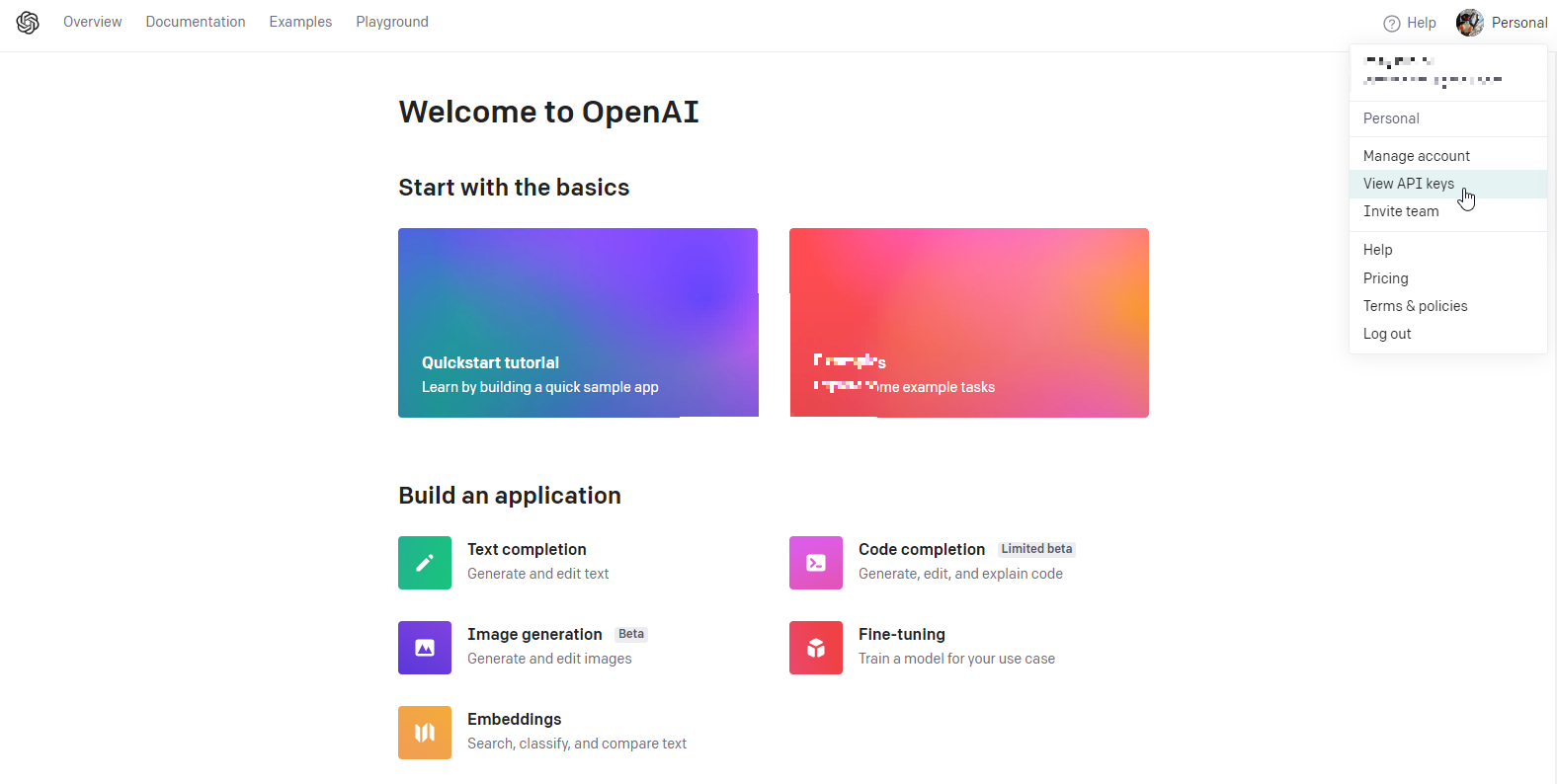Viewport: 1557px width, 784px height.
Task: Click Help in the account dropdown menu
Action: 1448,250
